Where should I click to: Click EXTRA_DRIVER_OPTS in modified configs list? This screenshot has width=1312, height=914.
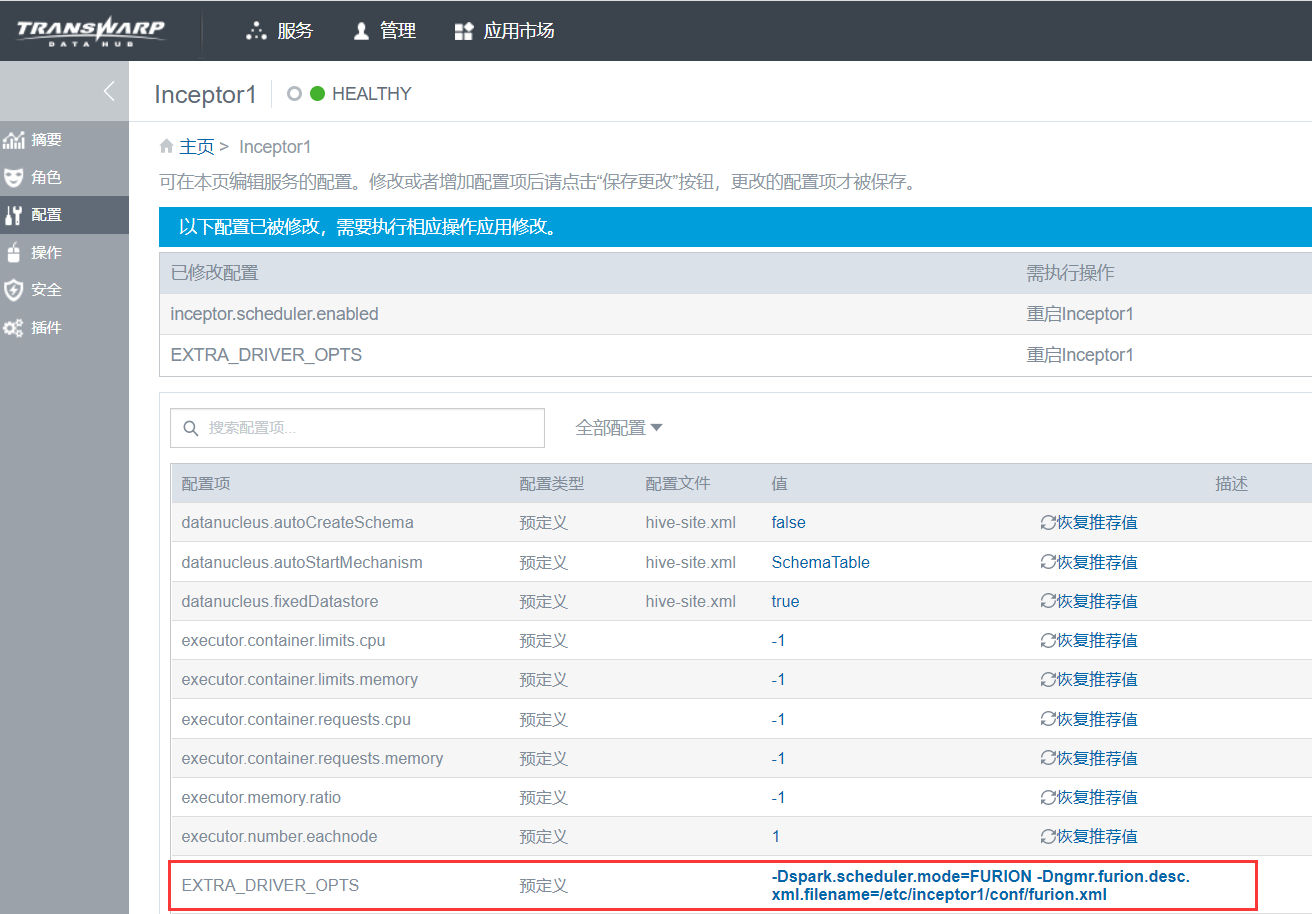tap(266, 355)
